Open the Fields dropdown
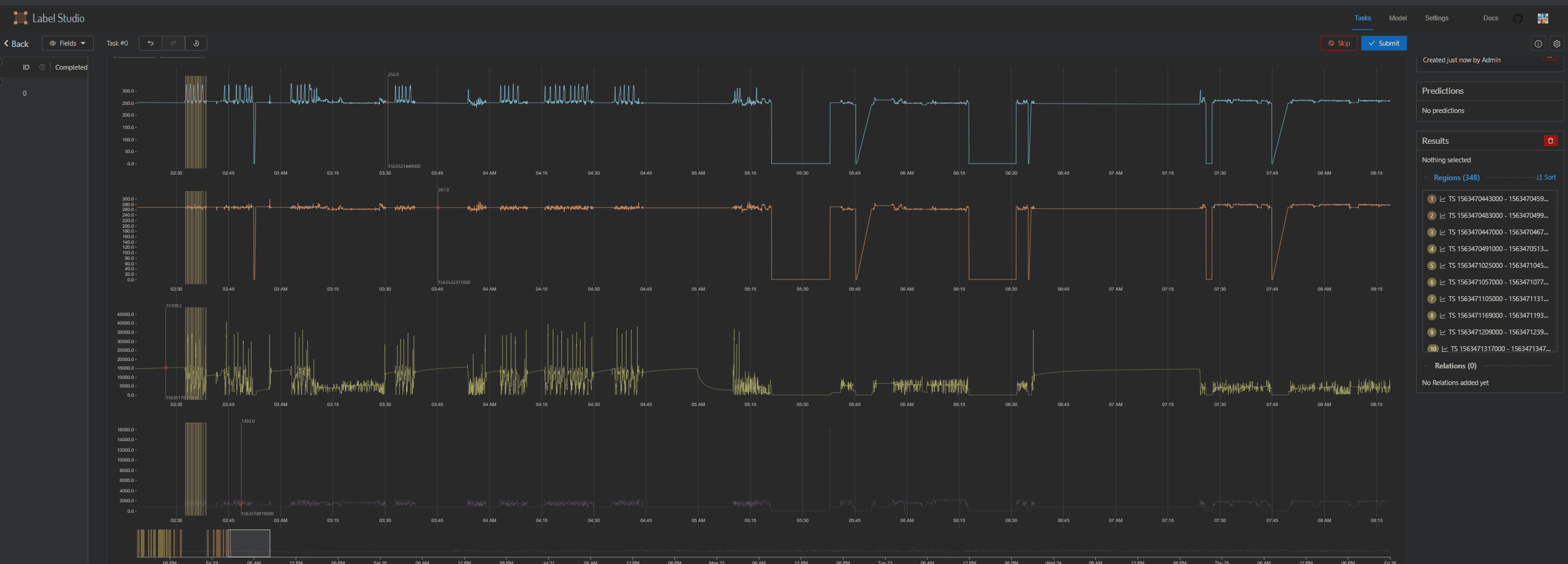This screenshot has height=564, width=1568. pyautogui.click(x=67, y=43)
